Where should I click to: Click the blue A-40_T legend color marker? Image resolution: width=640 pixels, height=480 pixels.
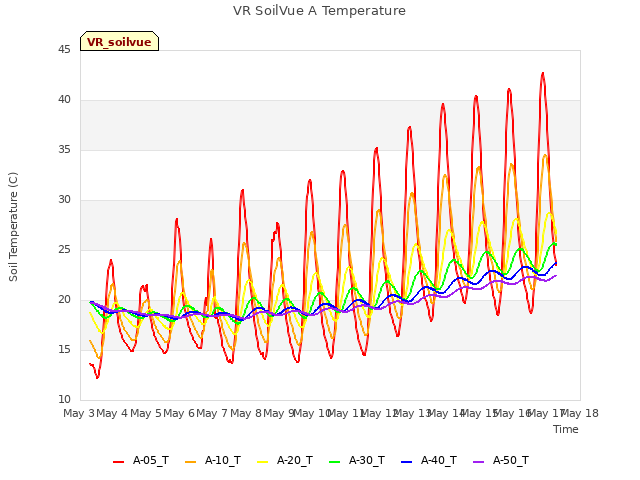pyautogui.click(x=407, y=462)
